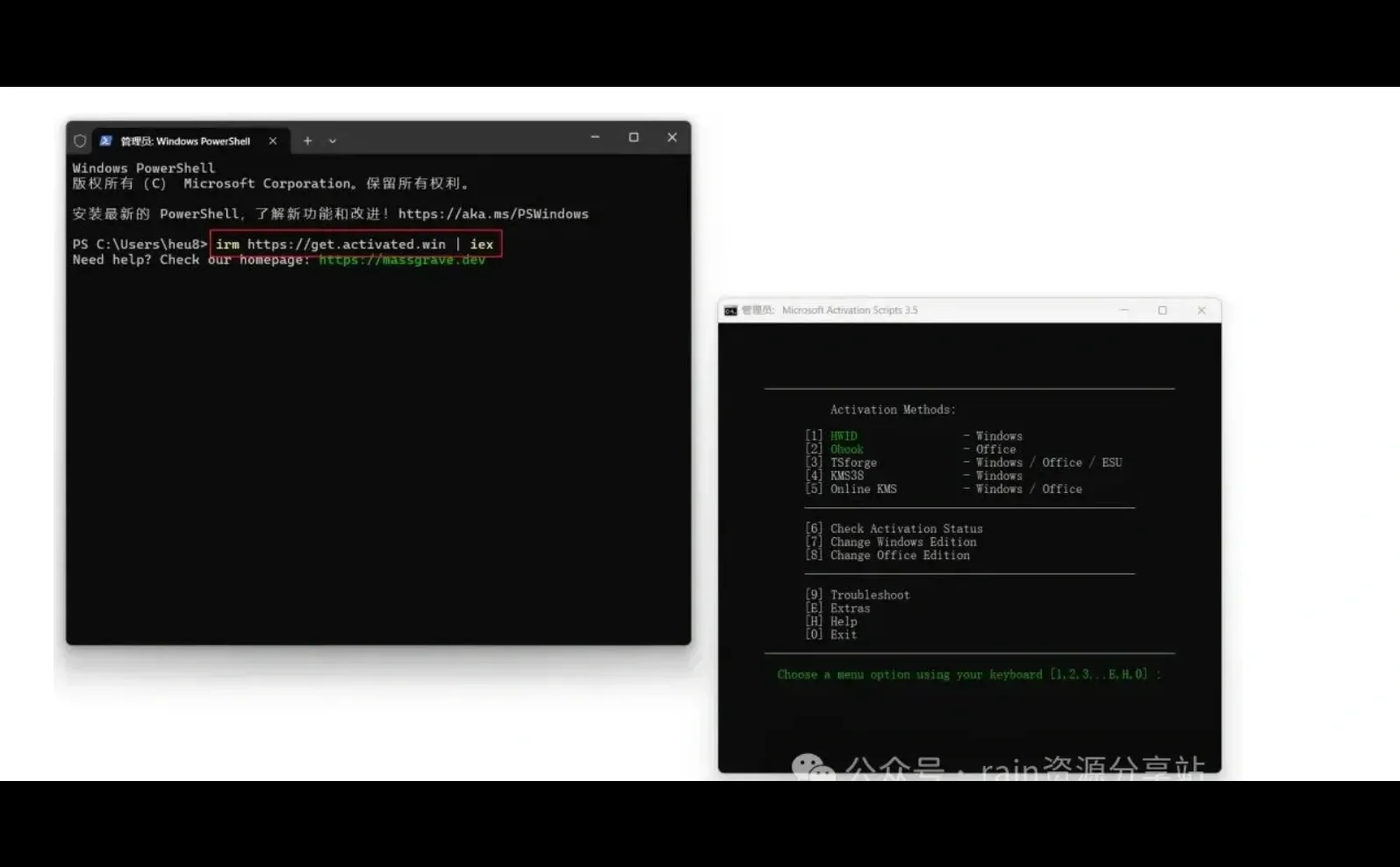Open the https://massgrave.dev homepage link
Screen dimensions: 1400x867
click(x=402, y=261)
